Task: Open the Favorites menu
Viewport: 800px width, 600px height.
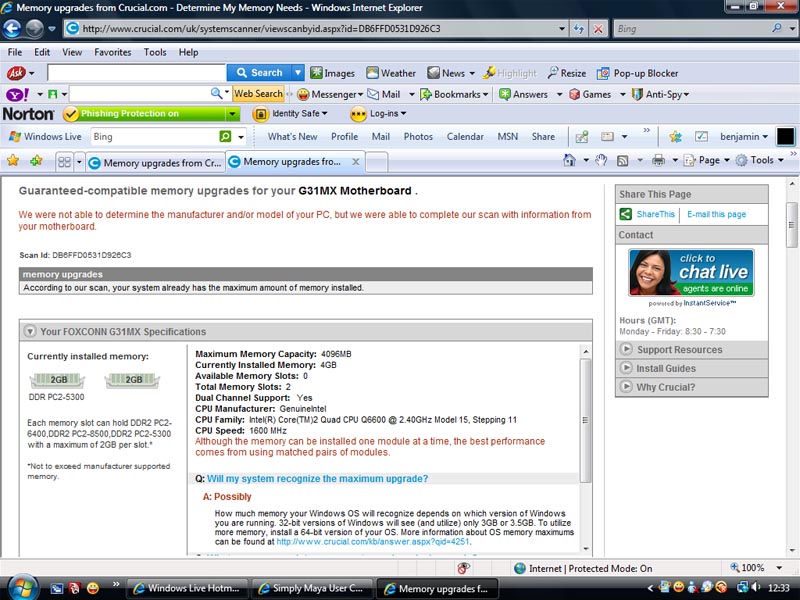Action: click(113, 52)
